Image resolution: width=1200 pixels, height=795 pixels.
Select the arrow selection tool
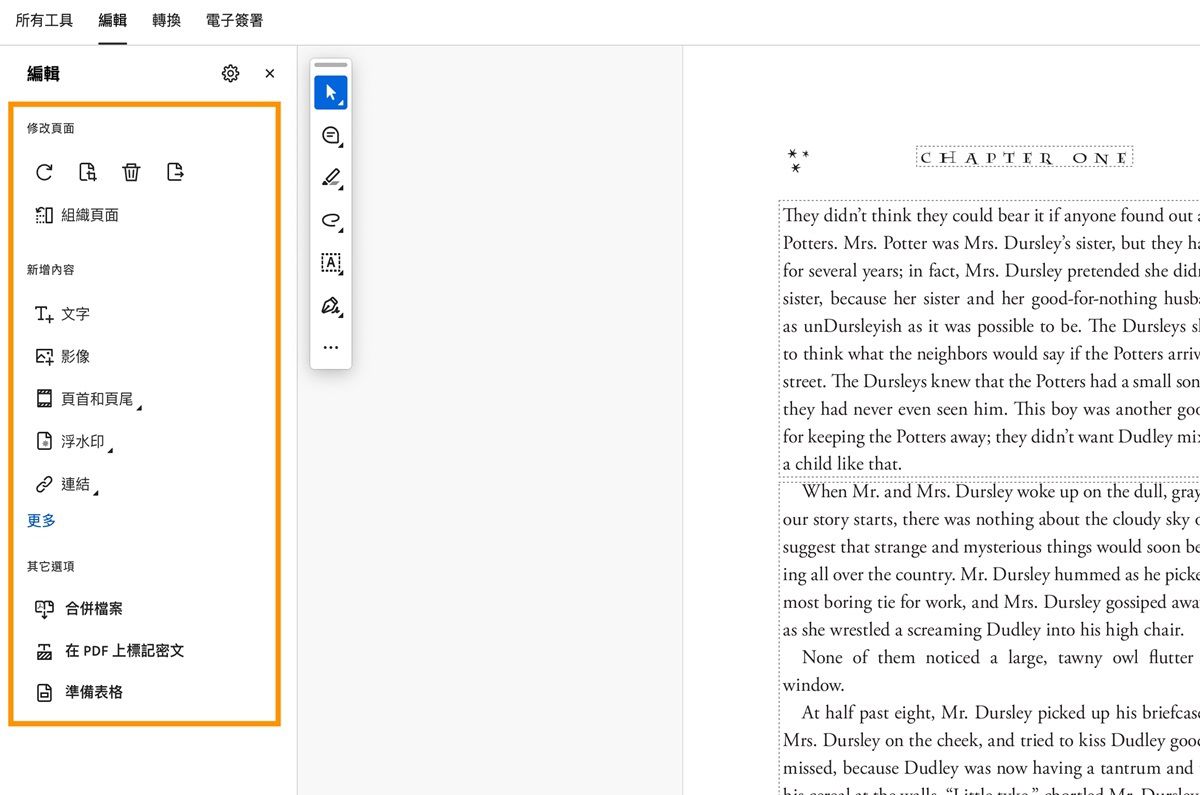point(331,92)
